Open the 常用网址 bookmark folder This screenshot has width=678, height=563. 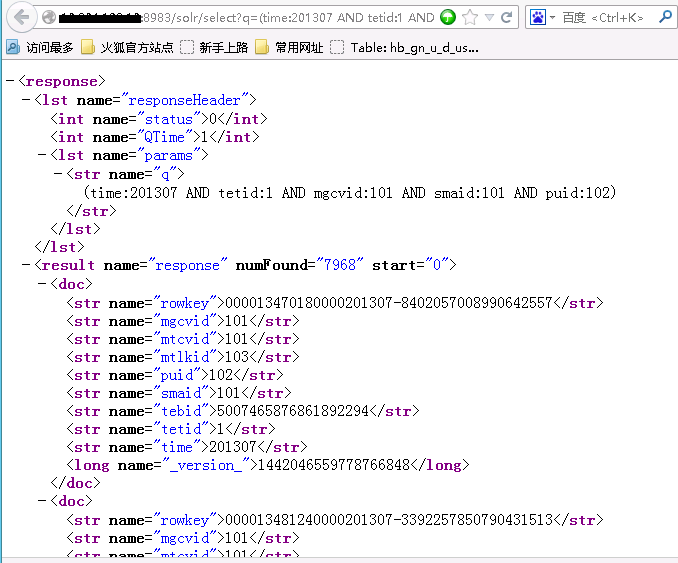pyautogui.click(x=289, y=47)
